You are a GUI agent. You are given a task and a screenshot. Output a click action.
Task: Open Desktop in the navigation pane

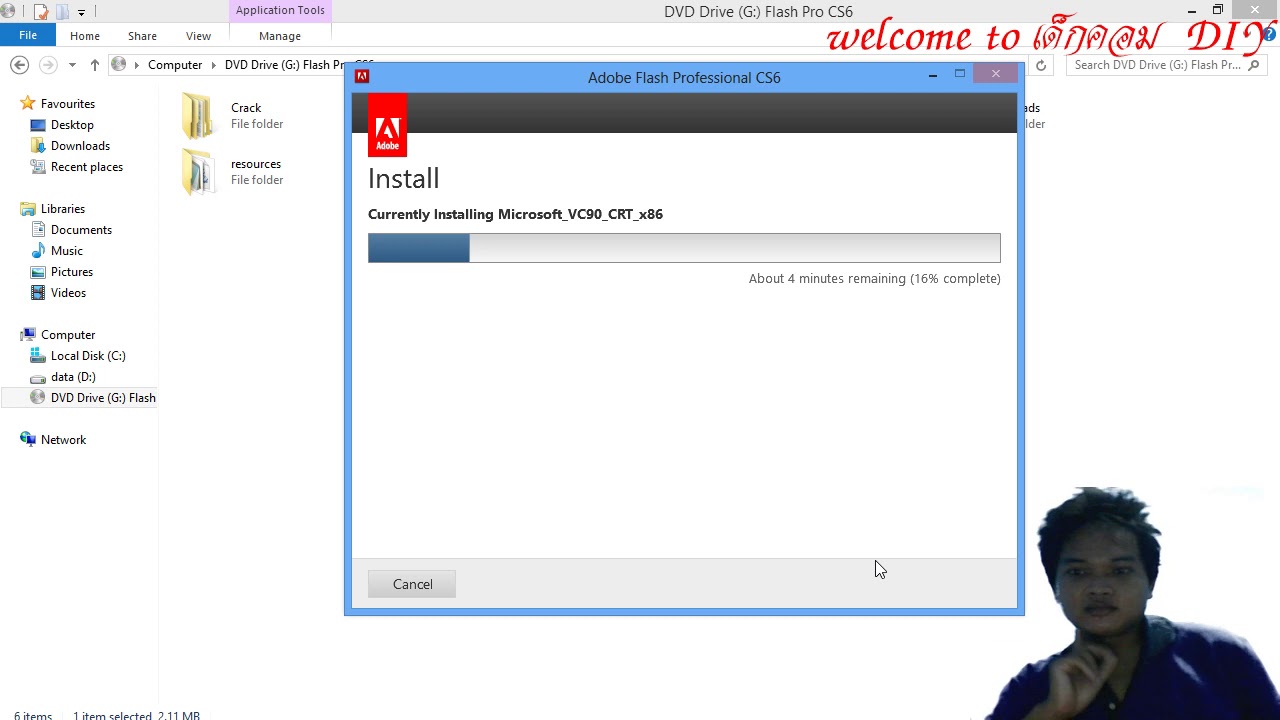72,125
